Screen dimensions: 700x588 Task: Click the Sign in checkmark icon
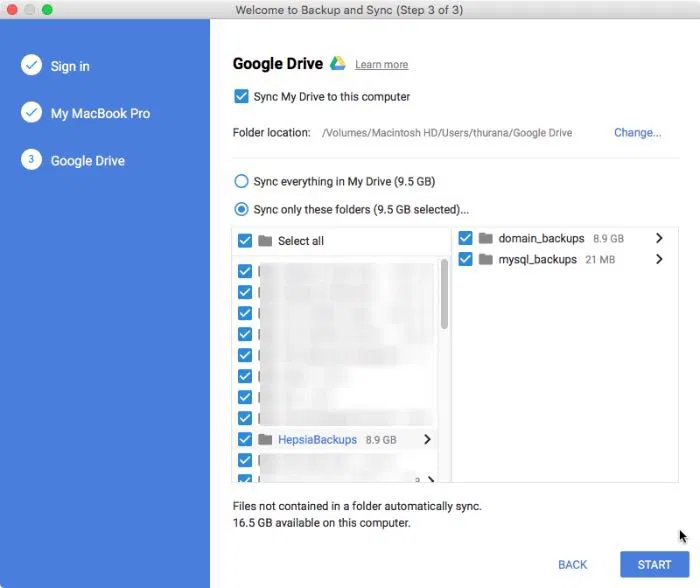point(31,66)
